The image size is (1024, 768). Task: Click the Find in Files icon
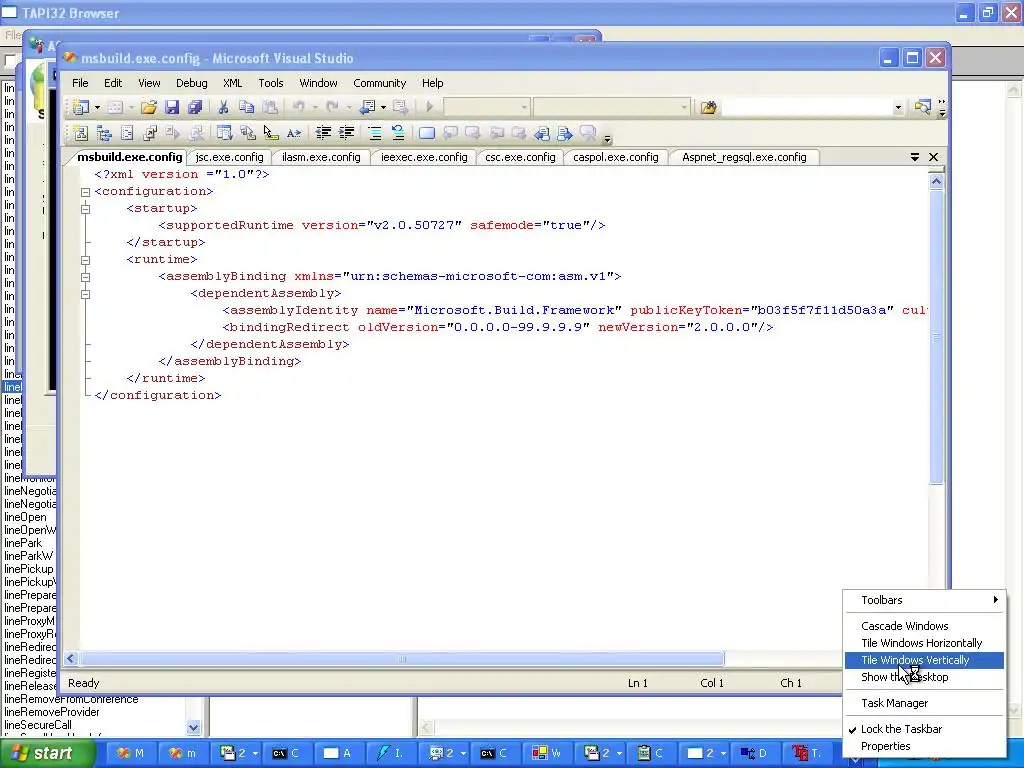point(709,107)
